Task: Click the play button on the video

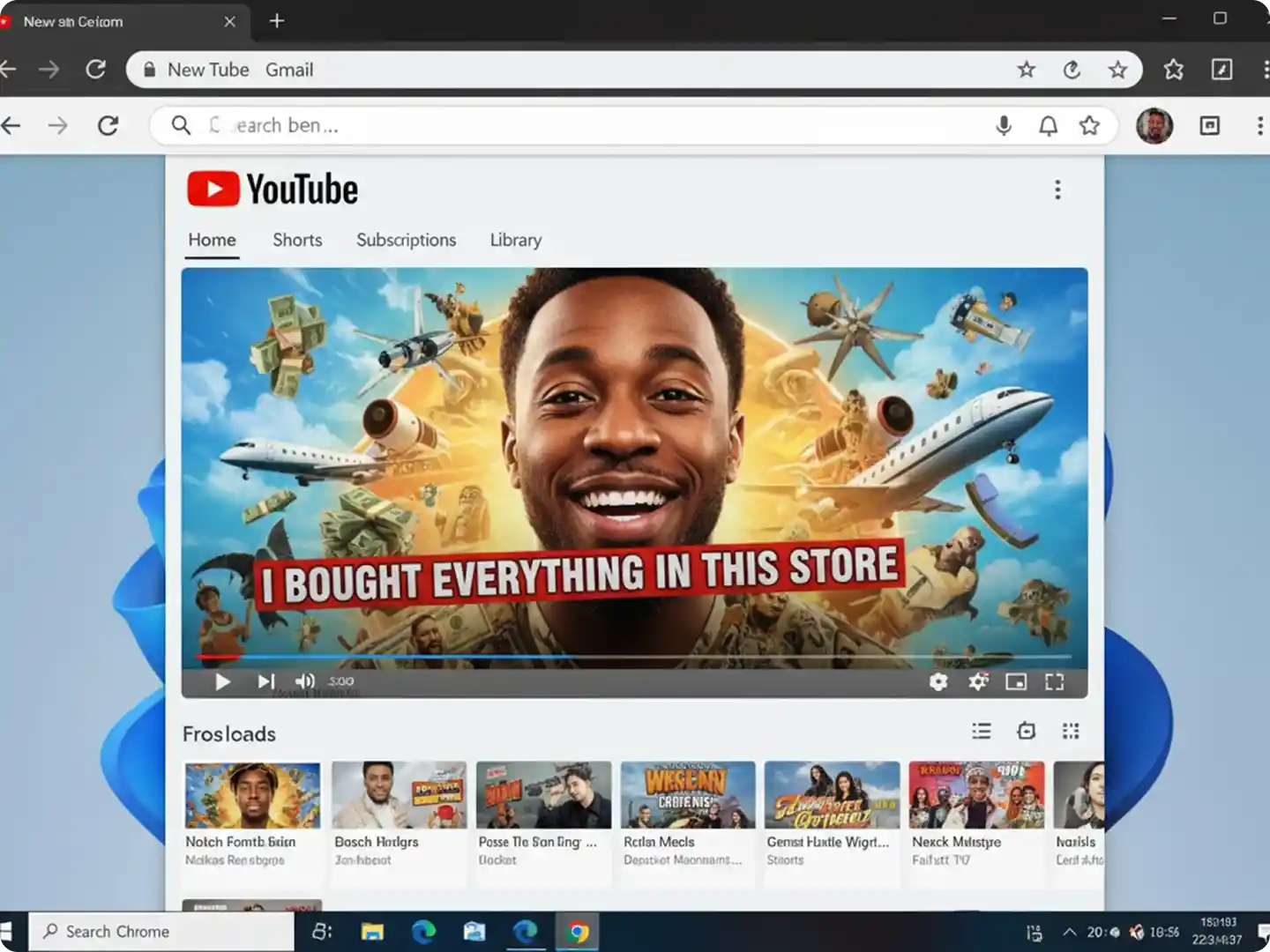Action: coord(222,681)
